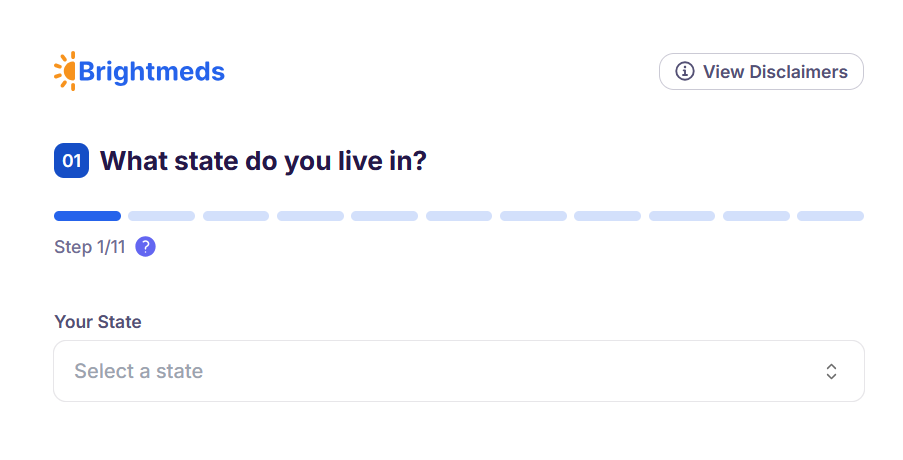903x460 pixels.
Task: Click the Your State field label
Action: tap(98, 322)
